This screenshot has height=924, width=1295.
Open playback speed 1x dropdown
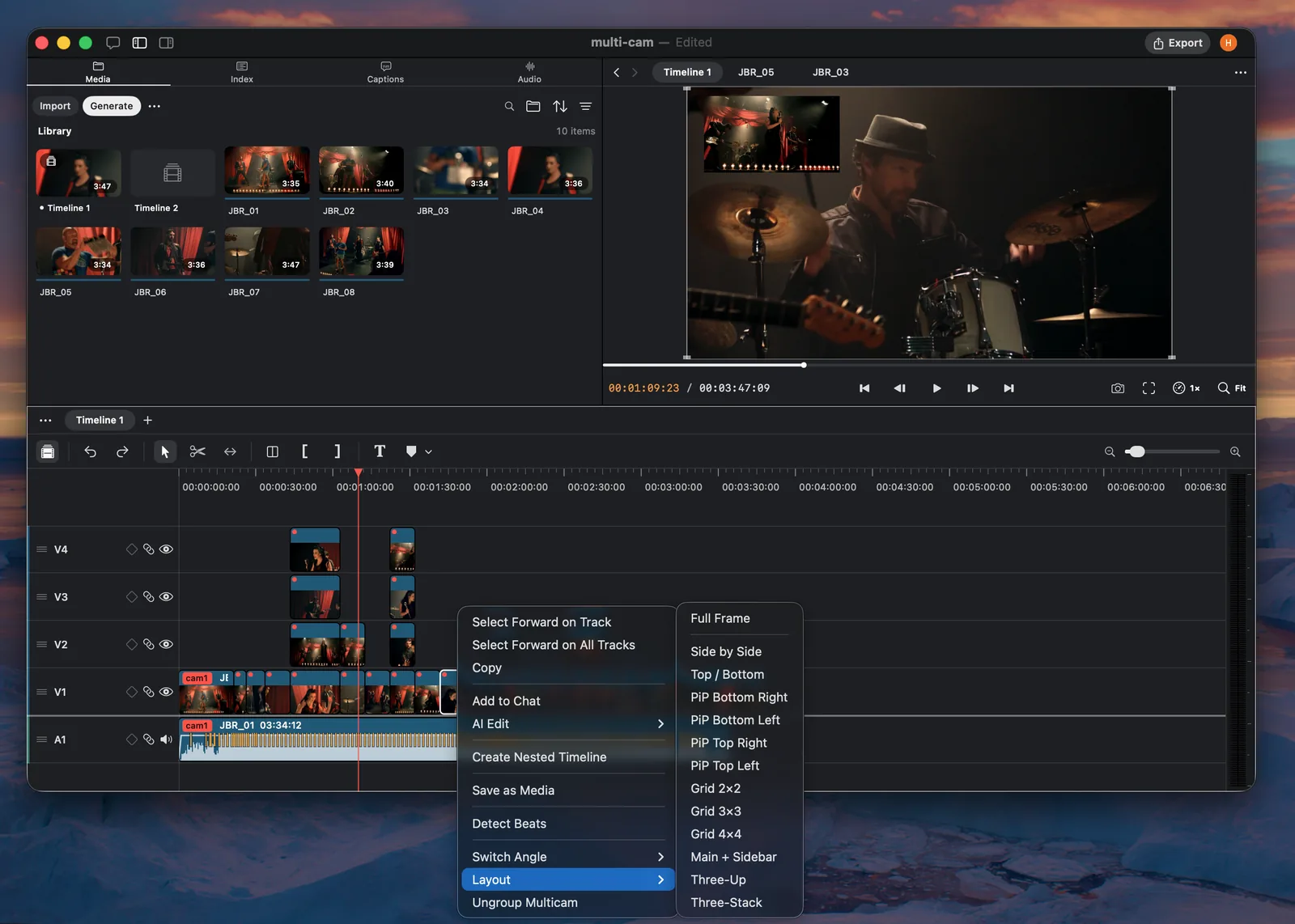pyautogui.click(x=1187, y=388)
